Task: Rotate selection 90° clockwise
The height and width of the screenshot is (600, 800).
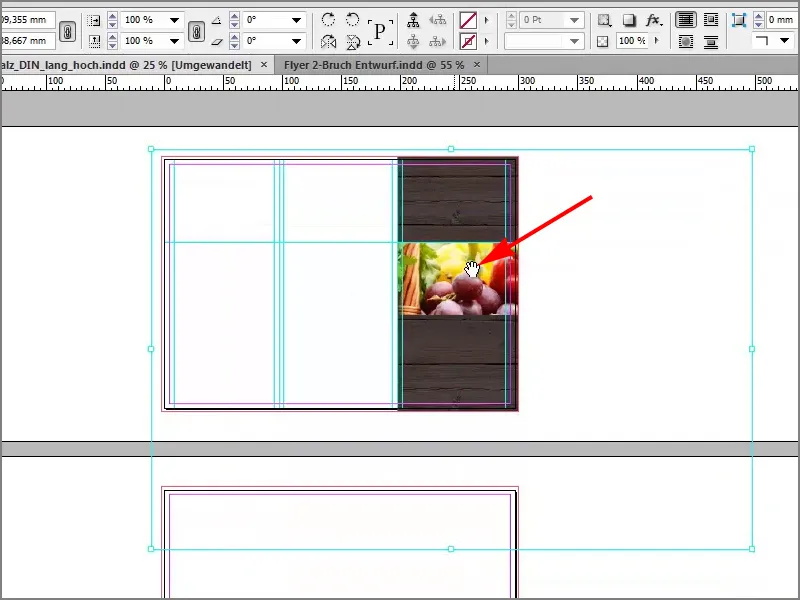Action: (x=329, y=20)
